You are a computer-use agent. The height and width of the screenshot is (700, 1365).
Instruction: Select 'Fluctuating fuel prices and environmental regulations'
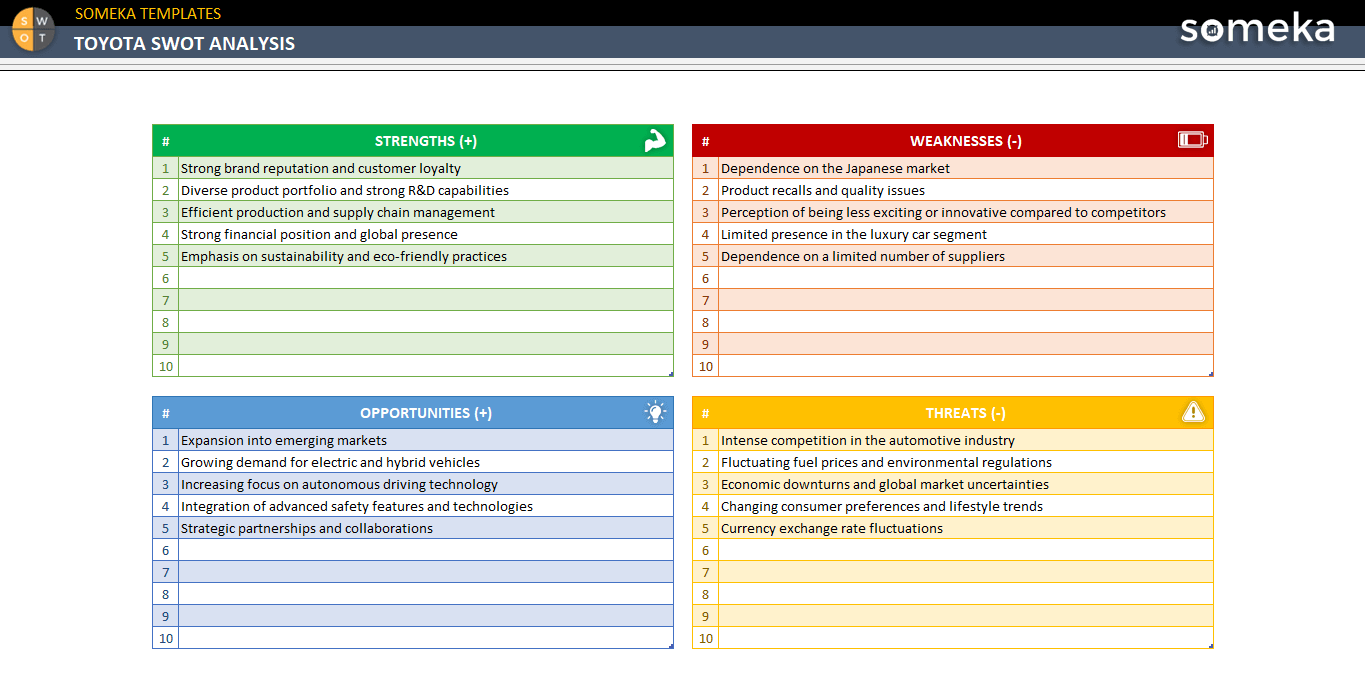tap(966, 462)
